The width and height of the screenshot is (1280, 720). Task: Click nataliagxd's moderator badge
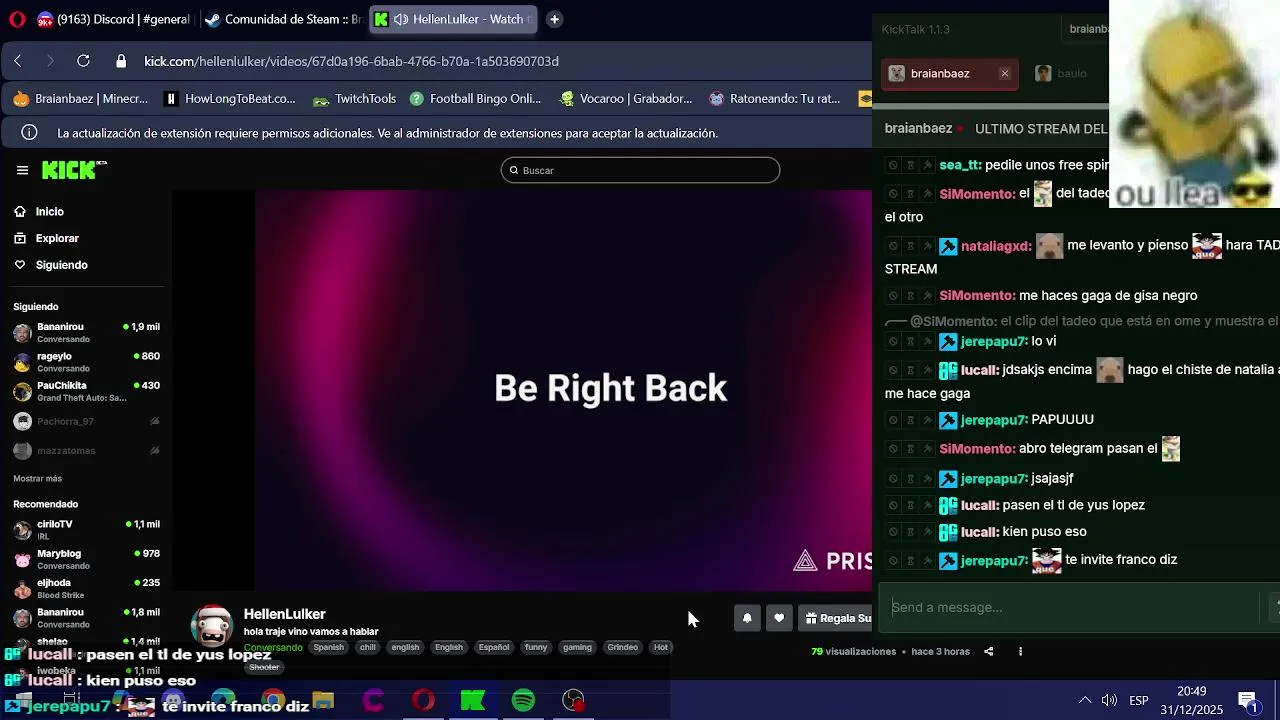(x=948, y=245)
